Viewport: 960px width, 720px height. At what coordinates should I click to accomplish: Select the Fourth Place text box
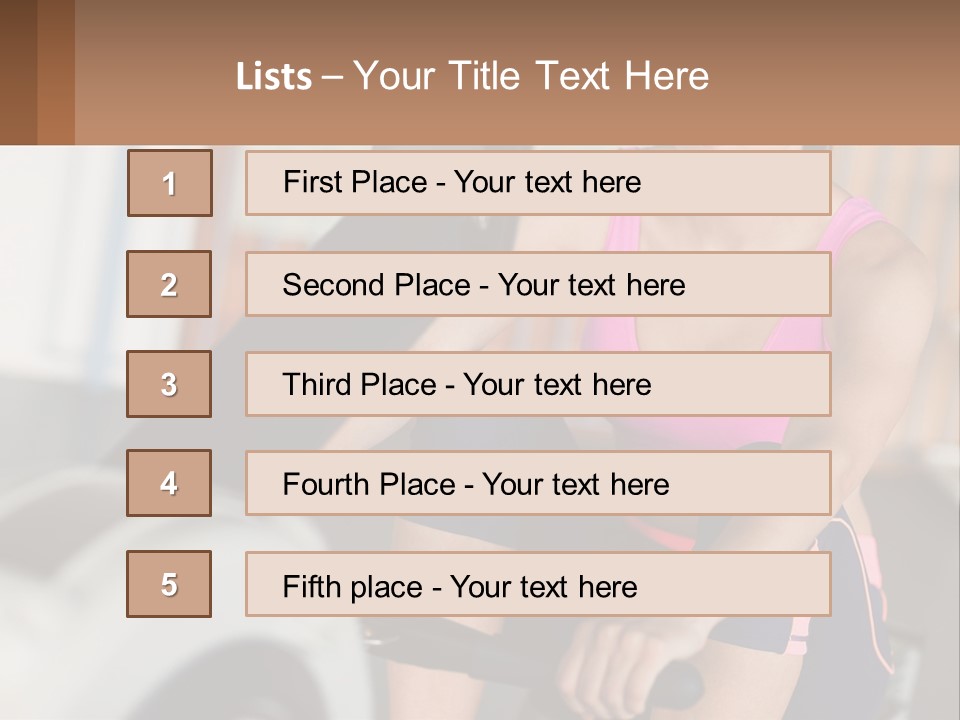(538, 484)
